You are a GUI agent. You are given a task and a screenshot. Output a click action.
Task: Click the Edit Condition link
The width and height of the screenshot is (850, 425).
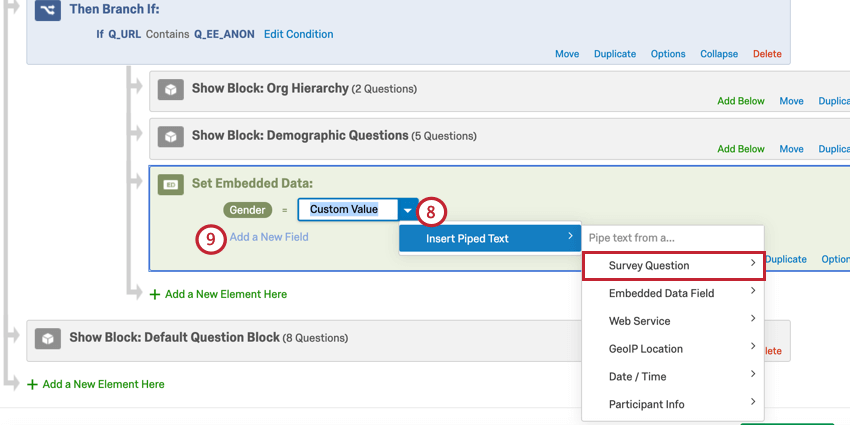pyautogui.click(x=298, y=34)
